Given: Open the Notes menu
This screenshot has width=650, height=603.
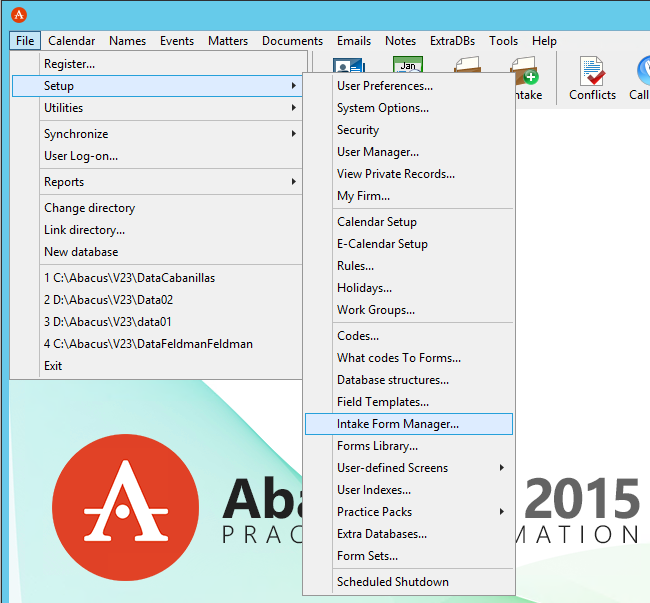Looking at the screenshot, I should pos(400,41).
